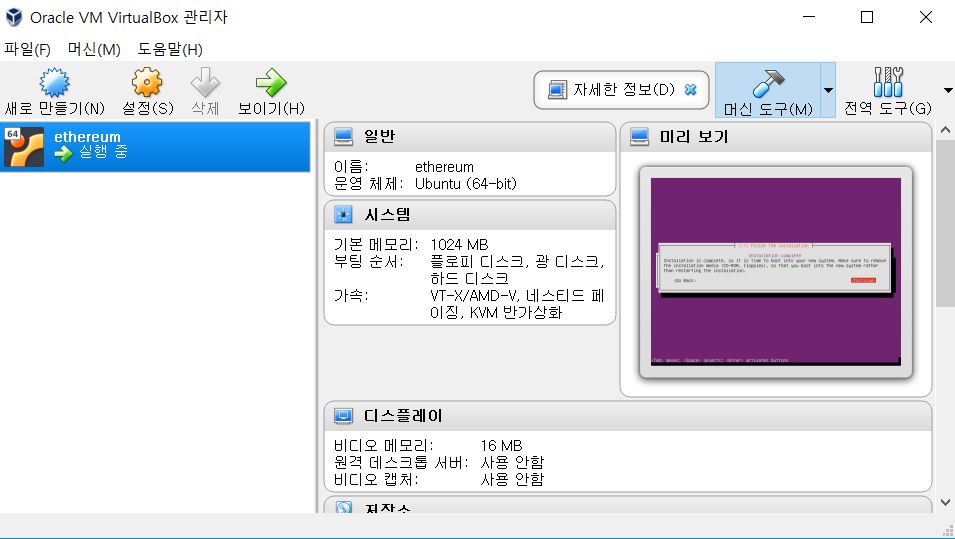
Task: Click the General (일반) section icon
Action: click(344, 137)
